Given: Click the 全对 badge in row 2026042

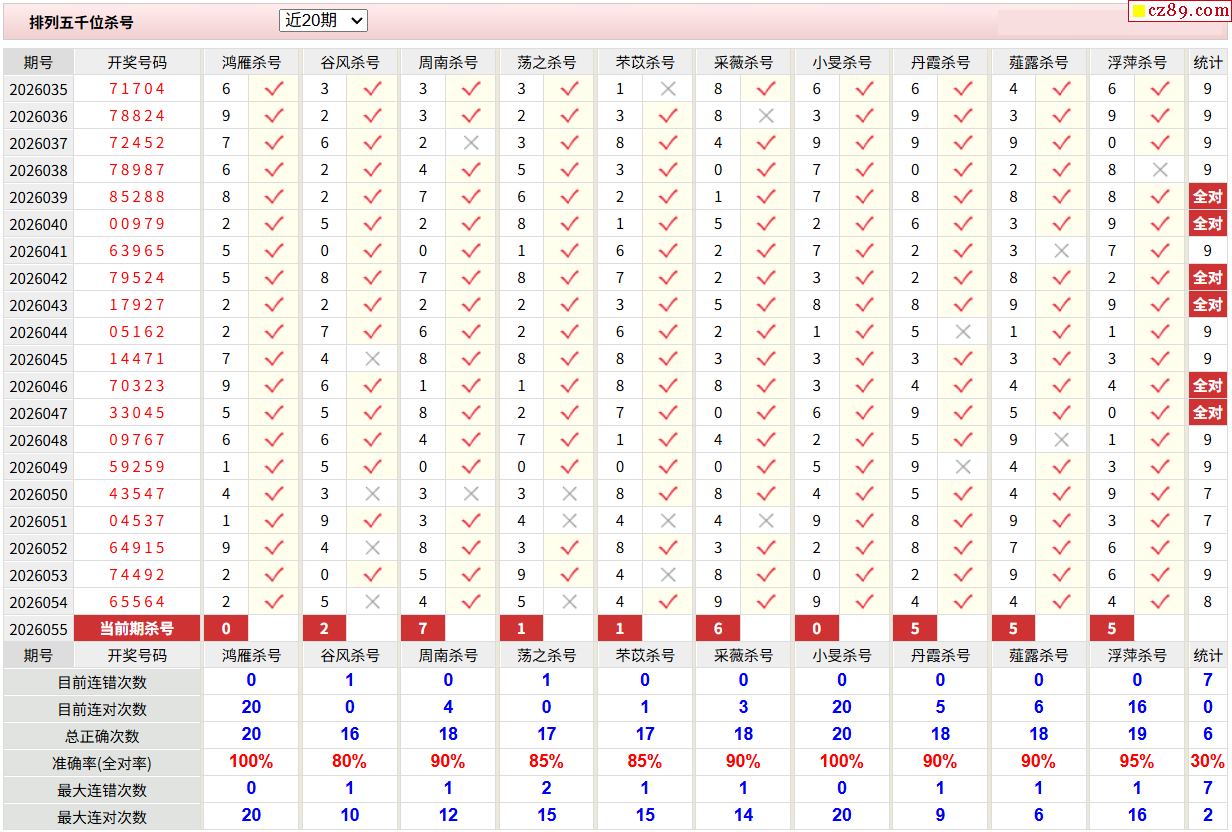Looking at the screenshot, I should click(x=1208, y=278).
